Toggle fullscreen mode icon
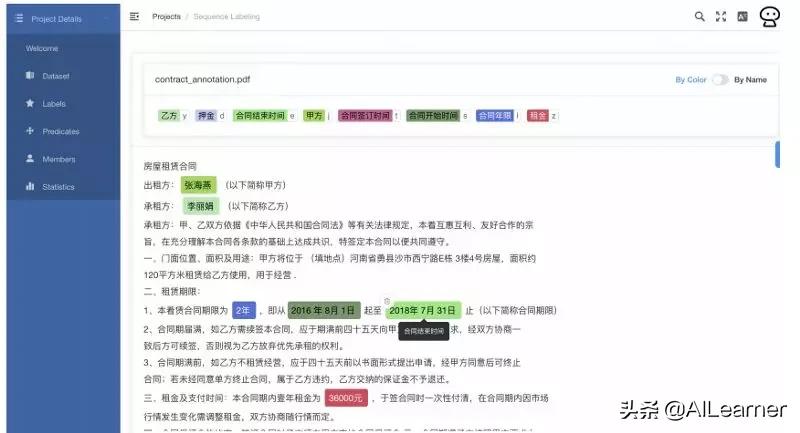800x433 pixels. coord(721,16)
